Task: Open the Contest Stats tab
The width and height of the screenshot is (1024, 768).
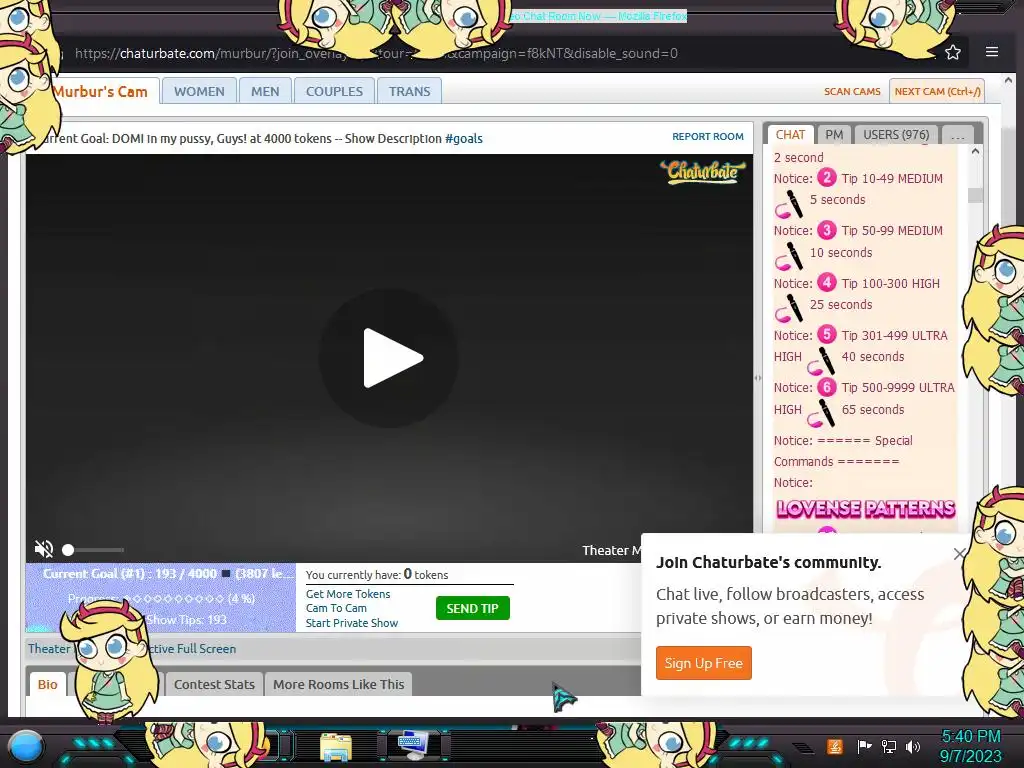Action: pos(214,684)
